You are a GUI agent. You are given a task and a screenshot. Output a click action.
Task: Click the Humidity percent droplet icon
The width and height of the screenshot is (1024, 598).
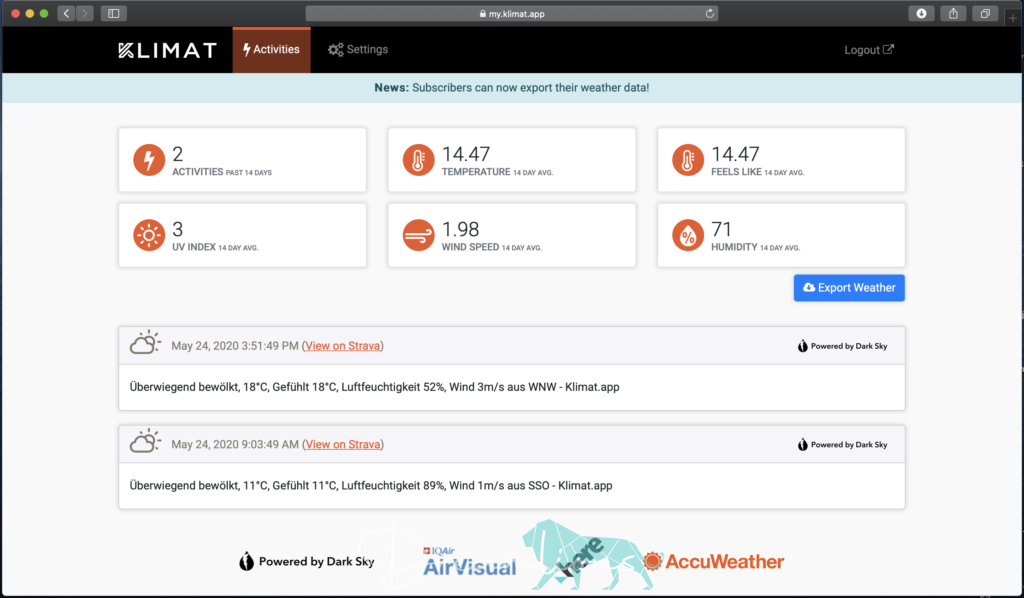688,236
